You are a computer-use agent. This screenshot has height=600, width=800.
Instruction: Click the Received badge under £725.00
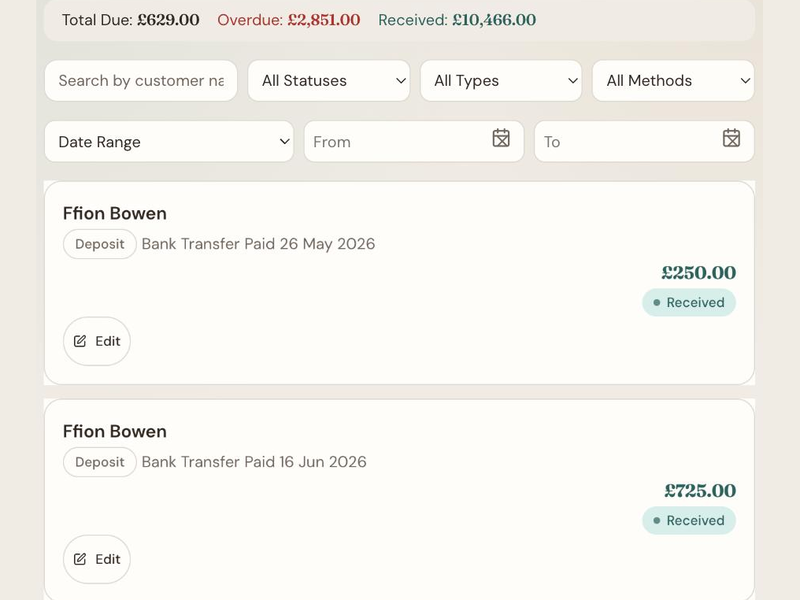coord(689,520)
